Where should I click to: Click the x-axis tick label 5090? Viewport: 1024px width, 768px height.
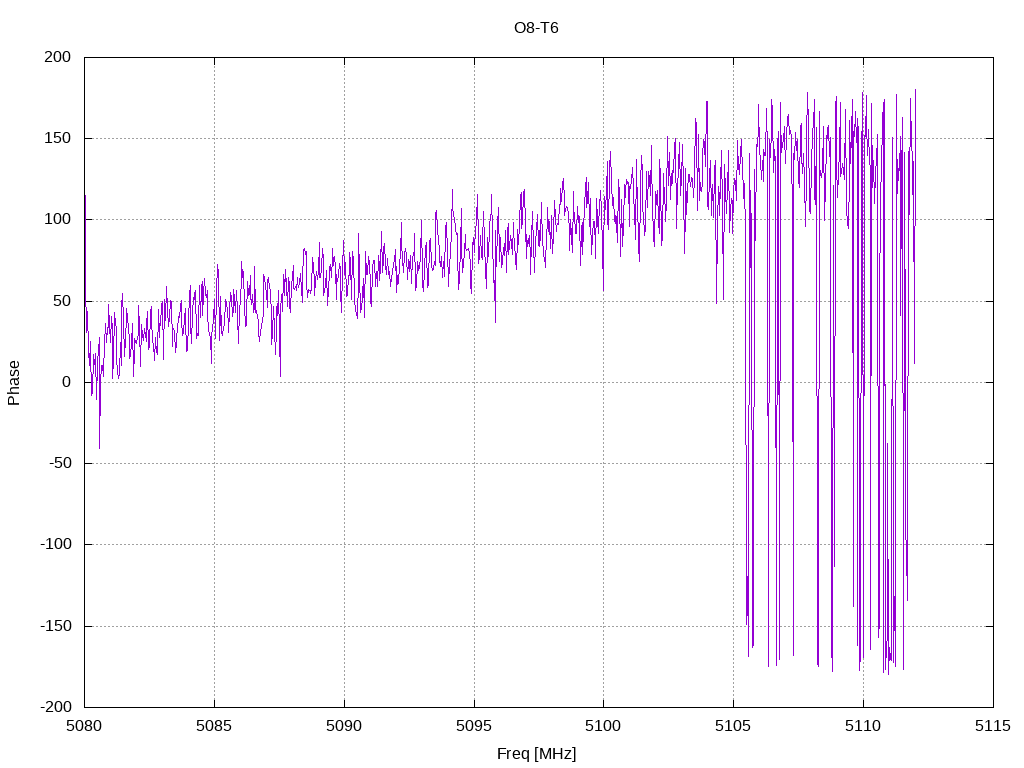click(344, 726)
